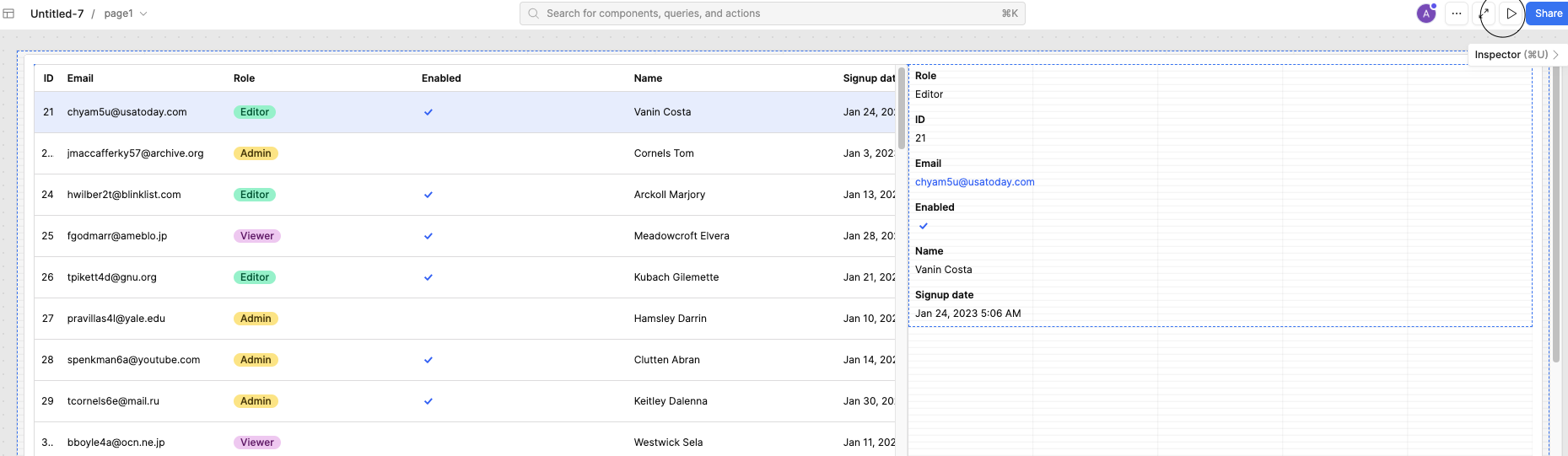Toggle Enabled checkmark in the detail panel
The height and width of the screenshot is (456, 1568).
tap(924, 226)
